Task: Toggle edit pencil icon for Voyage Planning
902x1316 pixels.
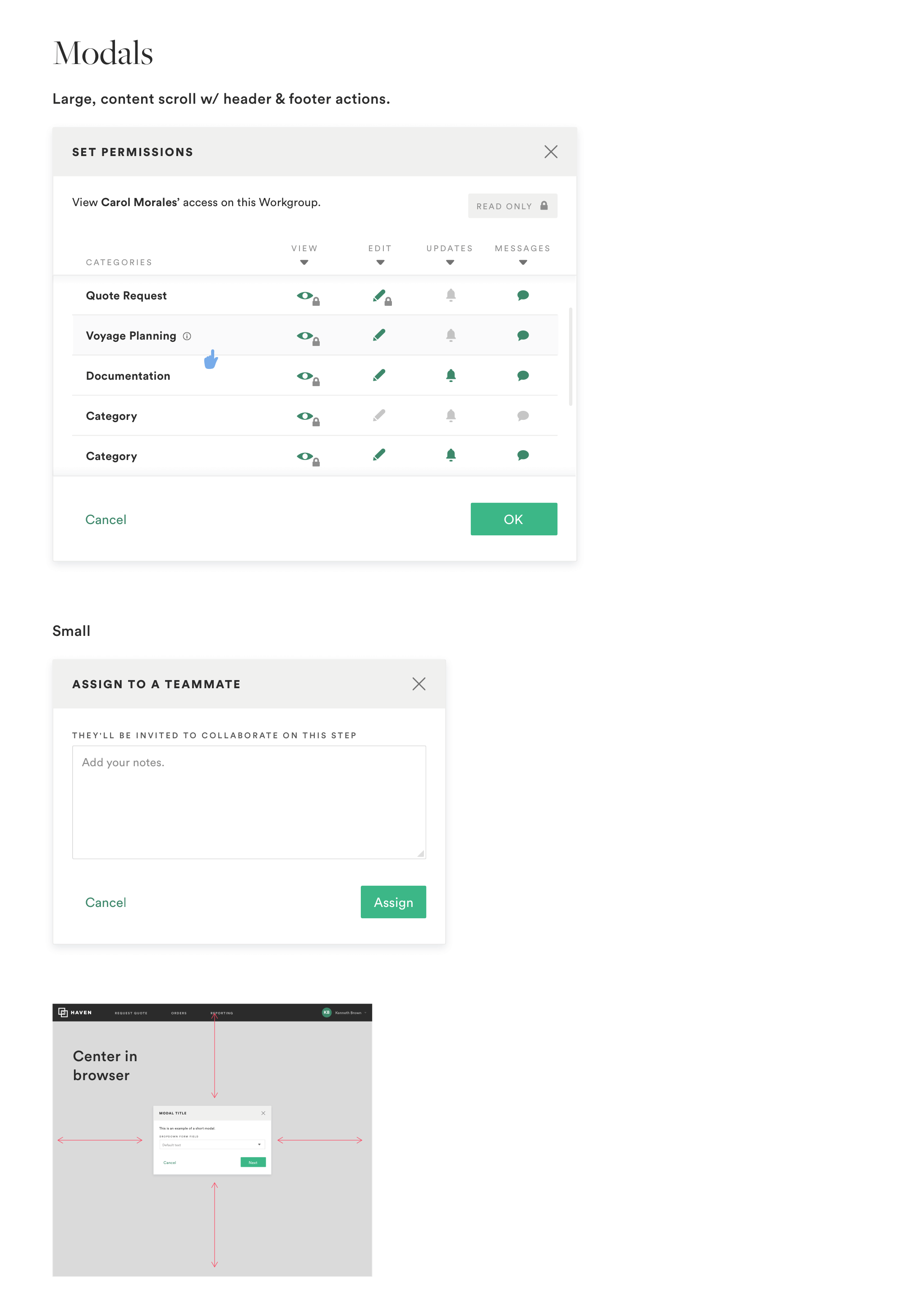Action: click(x=379, y=335)
